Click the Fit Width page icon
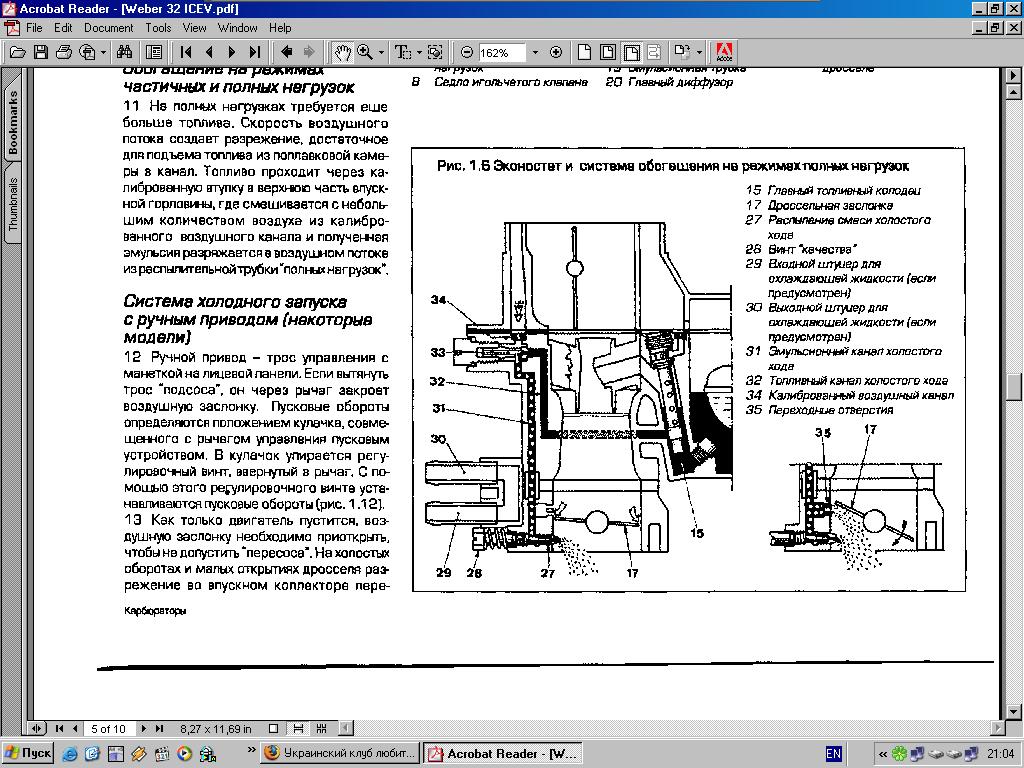The height and width of the screenshot is (768, 1024). pos(632,52)
